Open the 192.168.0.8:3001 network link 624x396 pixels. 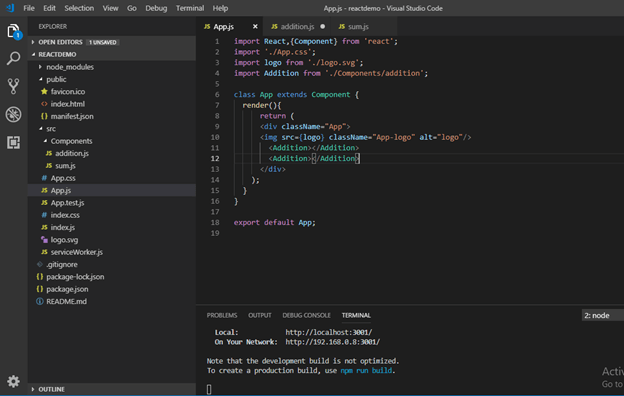(333, 341)
